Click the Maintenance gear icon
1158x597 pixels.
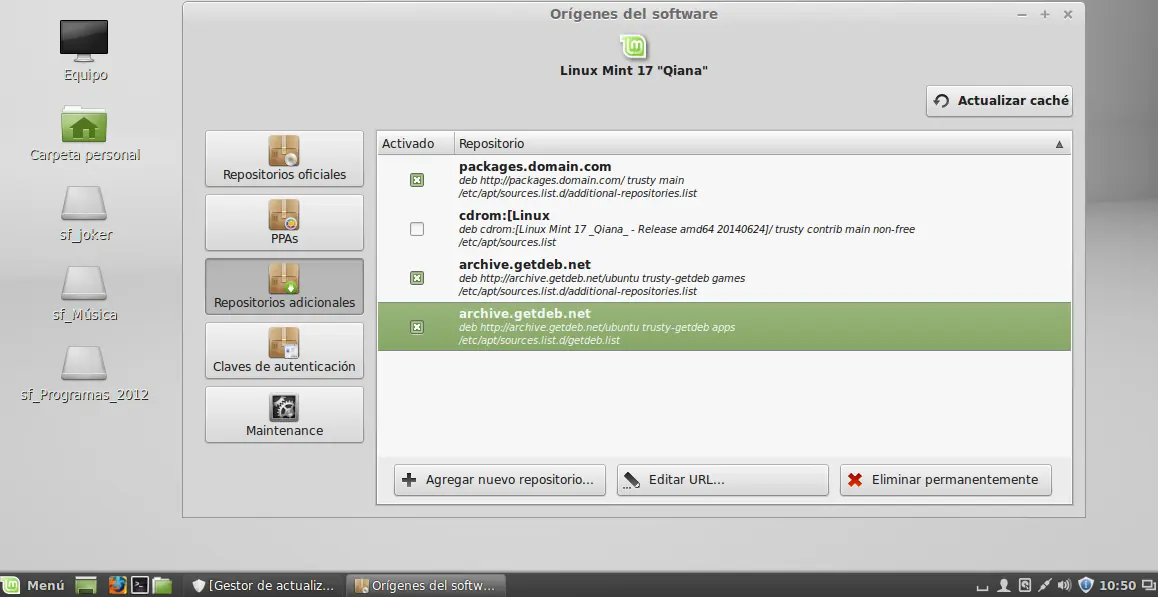coord(284,407)
